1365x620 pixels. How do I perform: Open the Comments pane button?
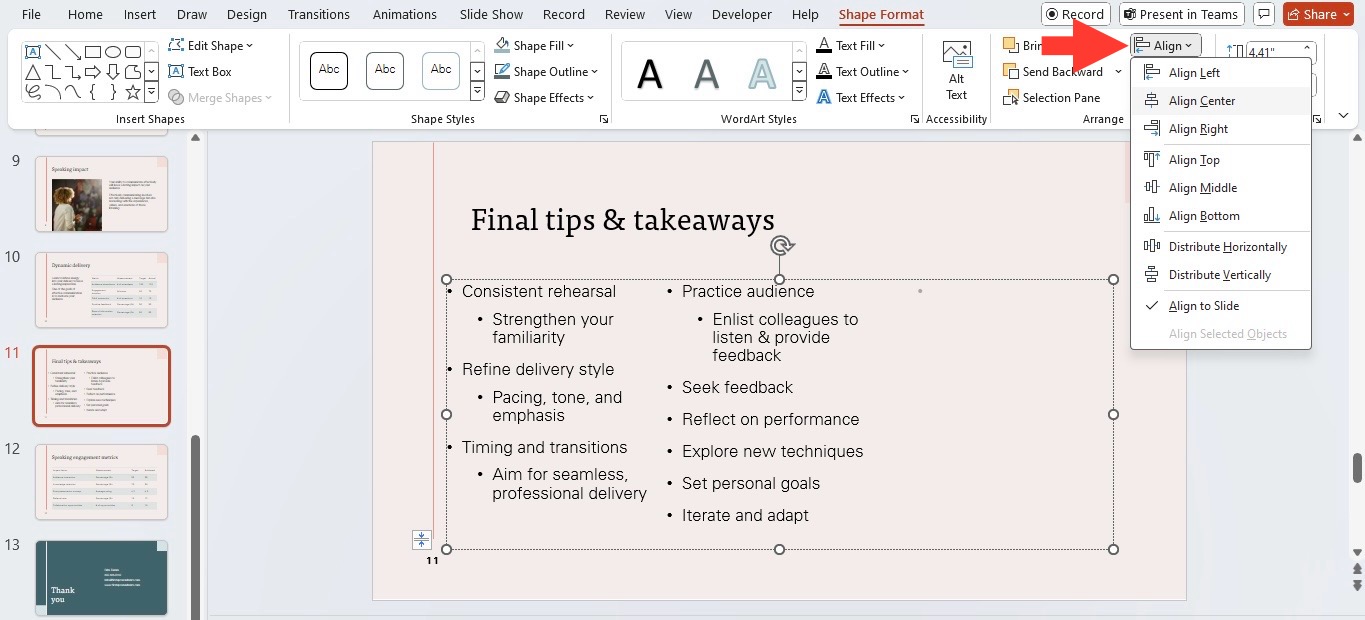[1264, 14]
